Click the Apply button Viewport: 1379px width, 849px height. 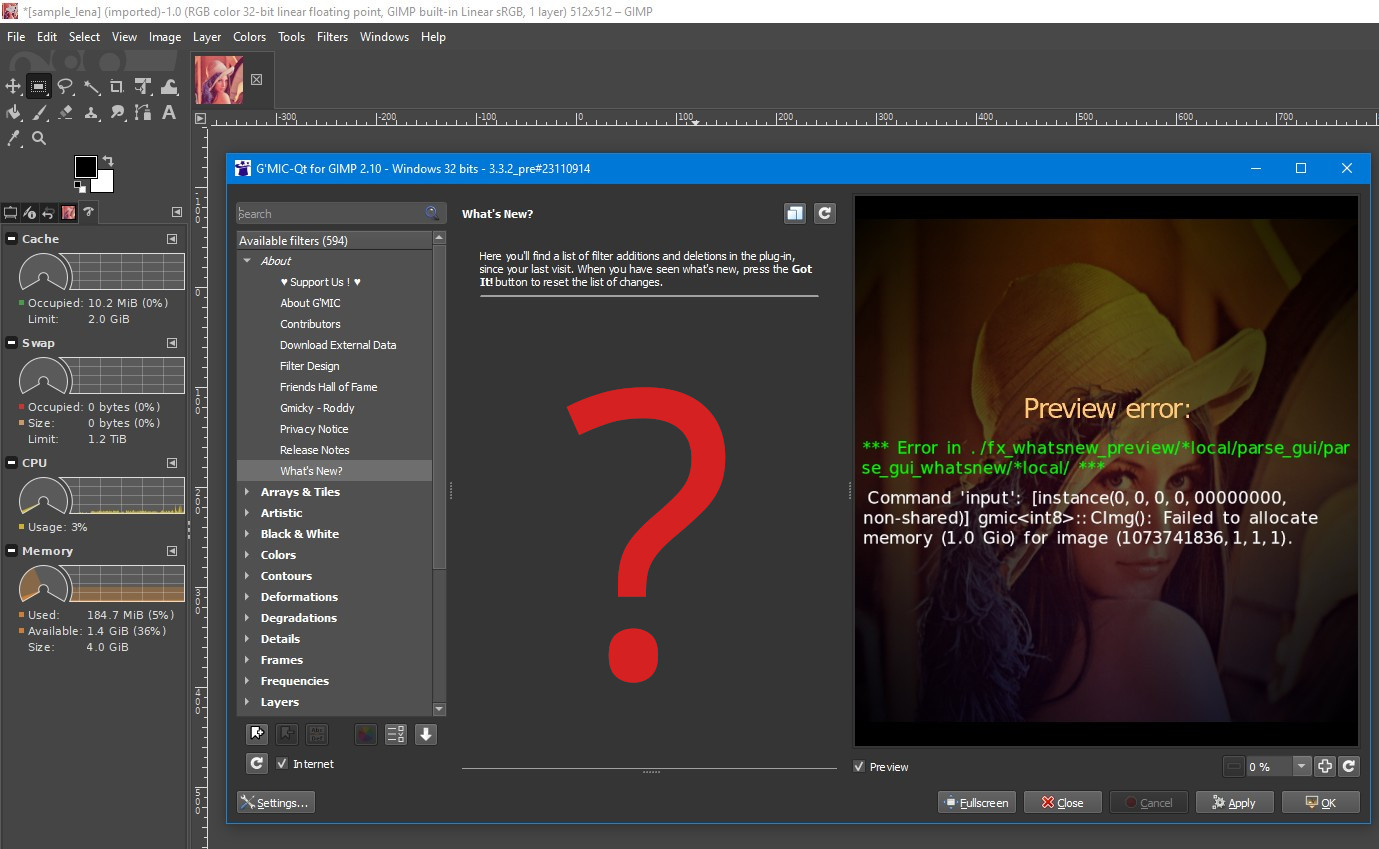[x=1233, y=802]
